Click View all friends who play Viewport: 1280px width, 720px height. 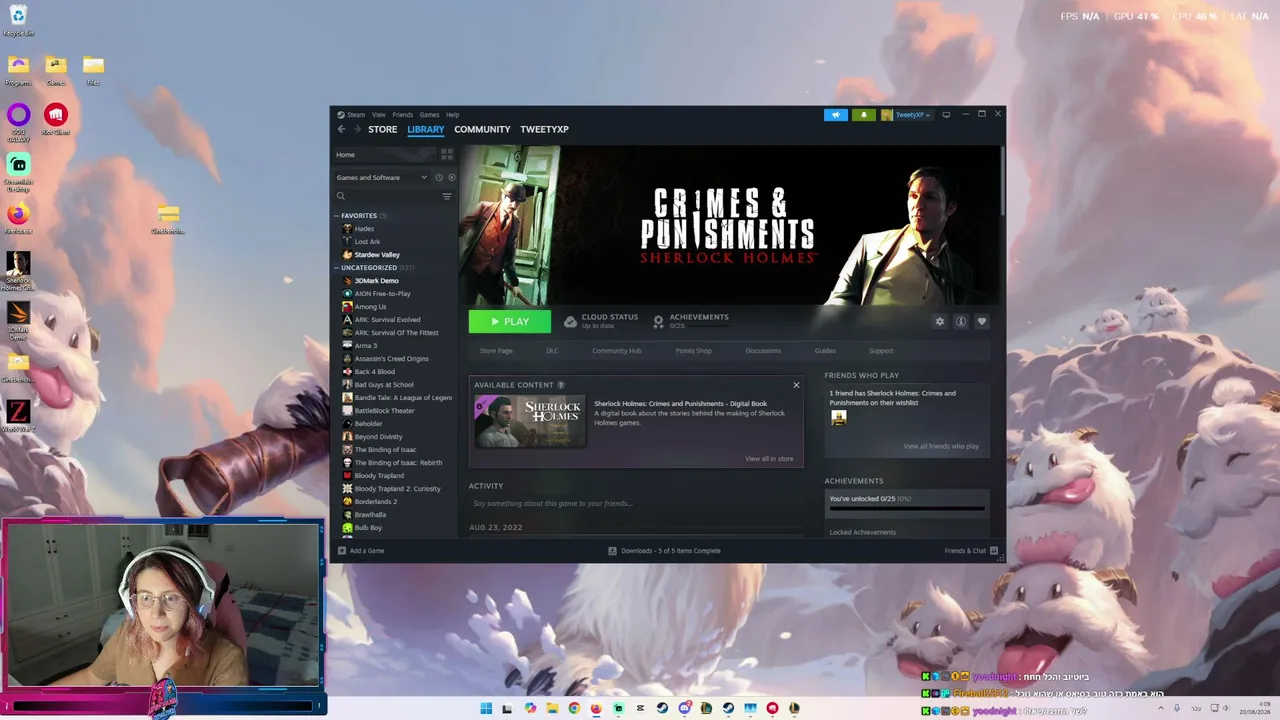[x=941, y=446]
